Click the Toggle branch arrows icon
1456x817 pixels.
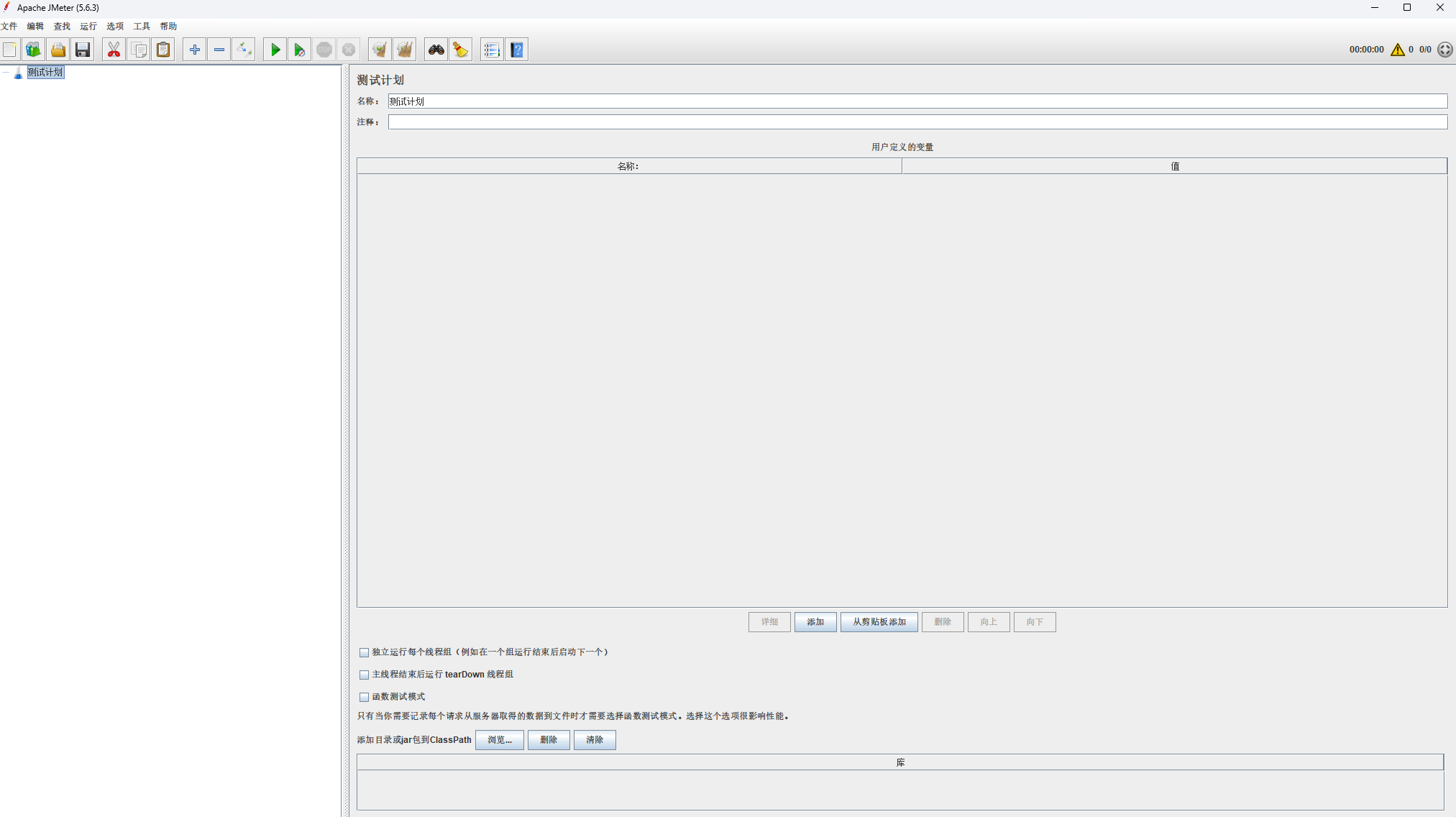(244, 50)
